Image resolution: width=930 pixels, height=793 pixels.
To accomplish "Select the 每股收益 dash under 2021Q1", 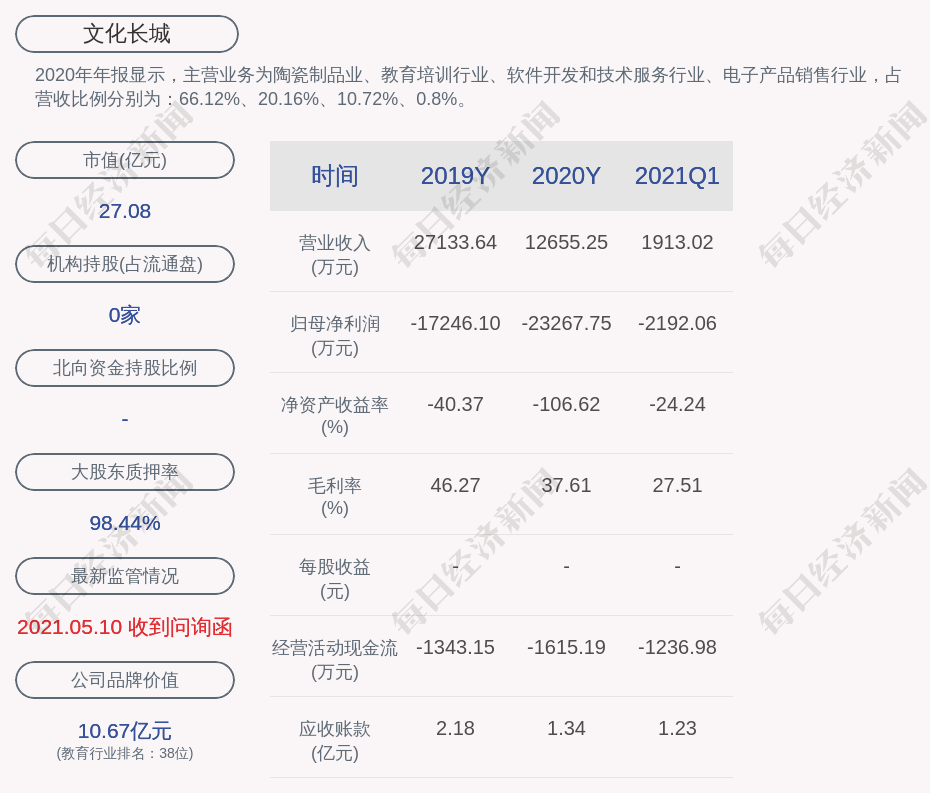I will [677, 567].
